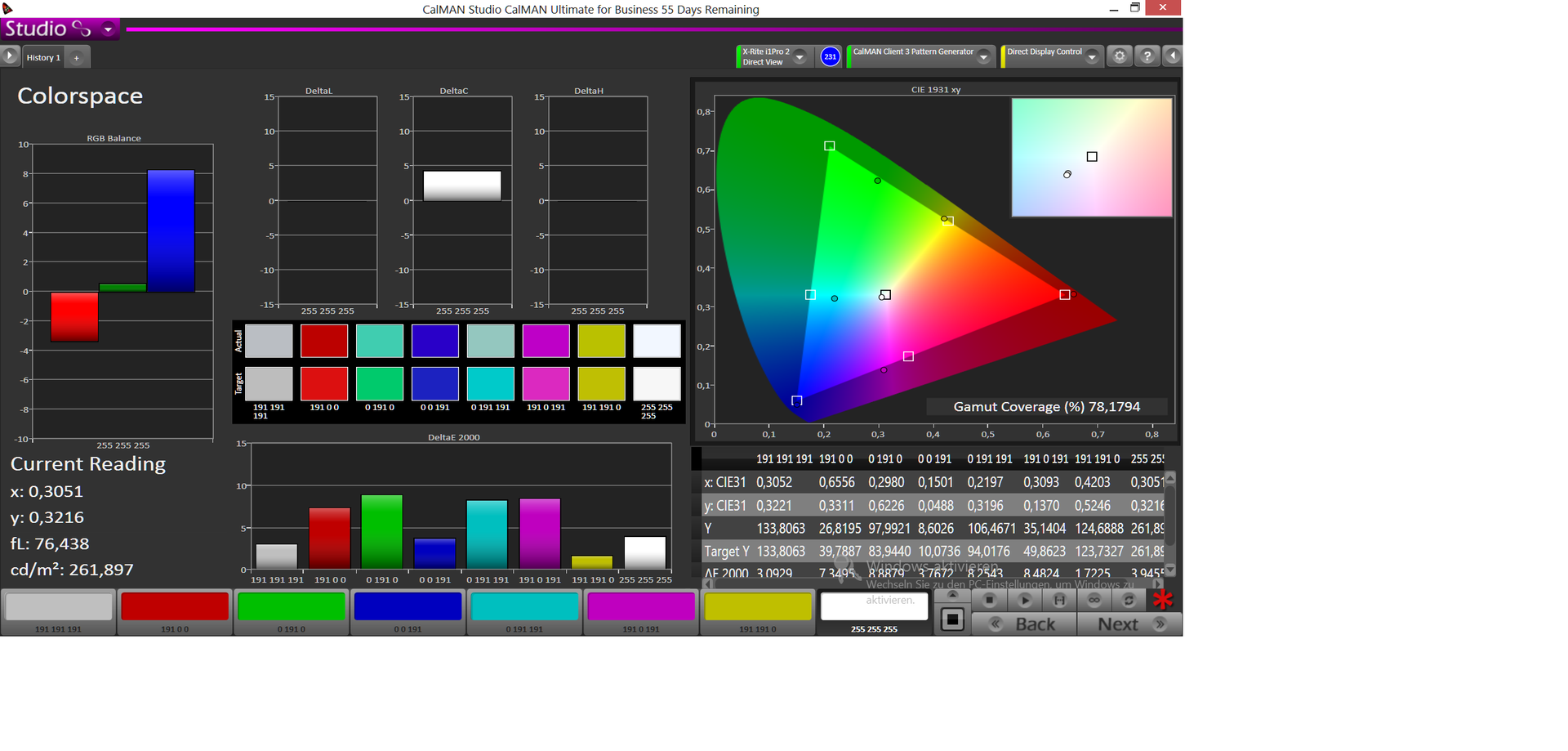
Task: Click the Target Y row label
Action: click(x=727, y=551)
